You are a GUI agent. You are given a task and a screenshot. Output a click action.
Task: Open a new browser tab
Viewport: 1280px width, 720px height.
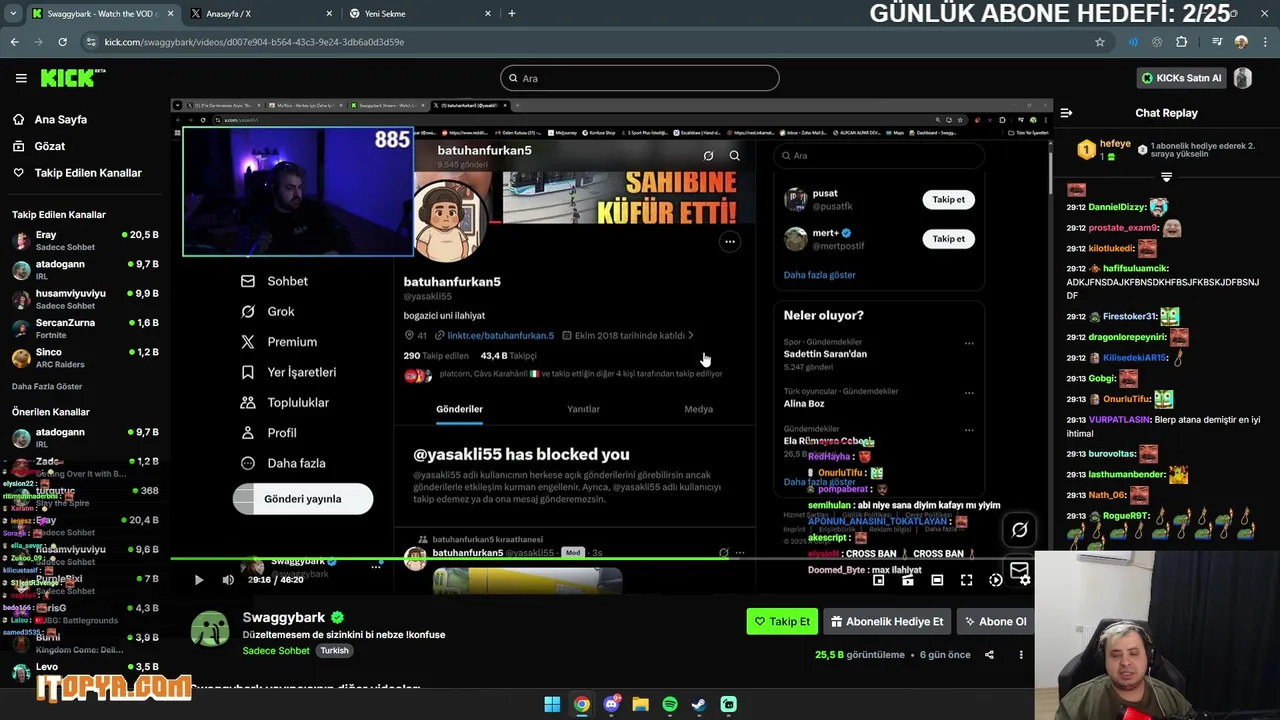tap(512, 14)
